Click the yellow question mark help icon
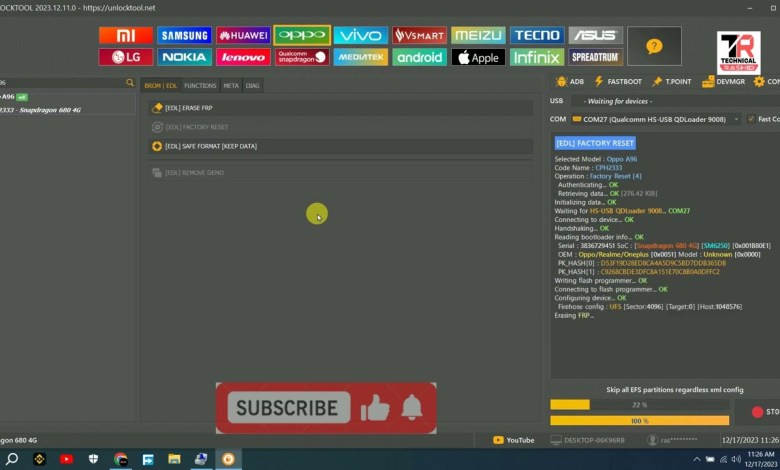Viewport: 780px width, 470px height. (x=654, y=46)
